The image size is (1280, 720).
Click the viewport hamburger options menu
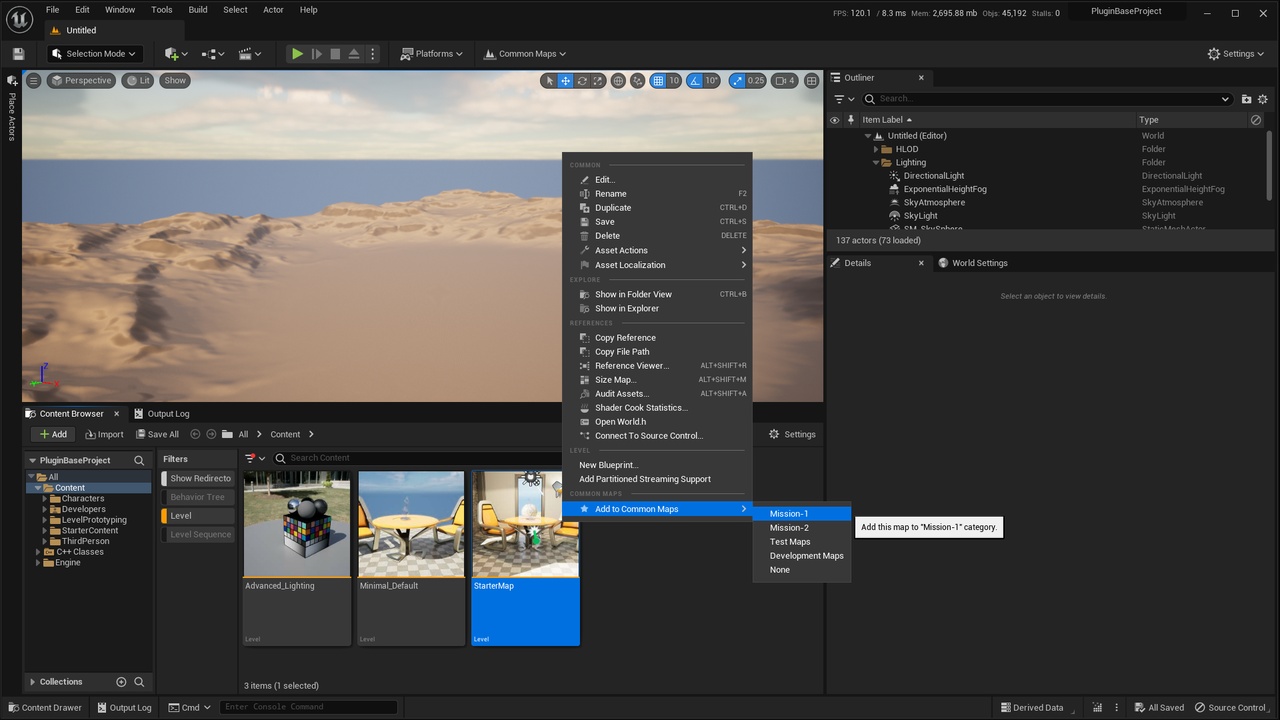tap(33, 81)
